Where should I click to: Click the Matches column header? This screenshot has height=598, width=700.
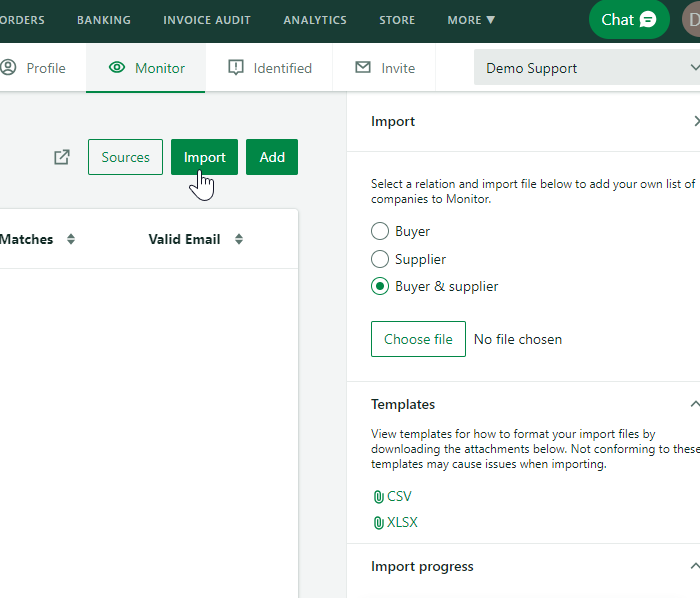26,239
